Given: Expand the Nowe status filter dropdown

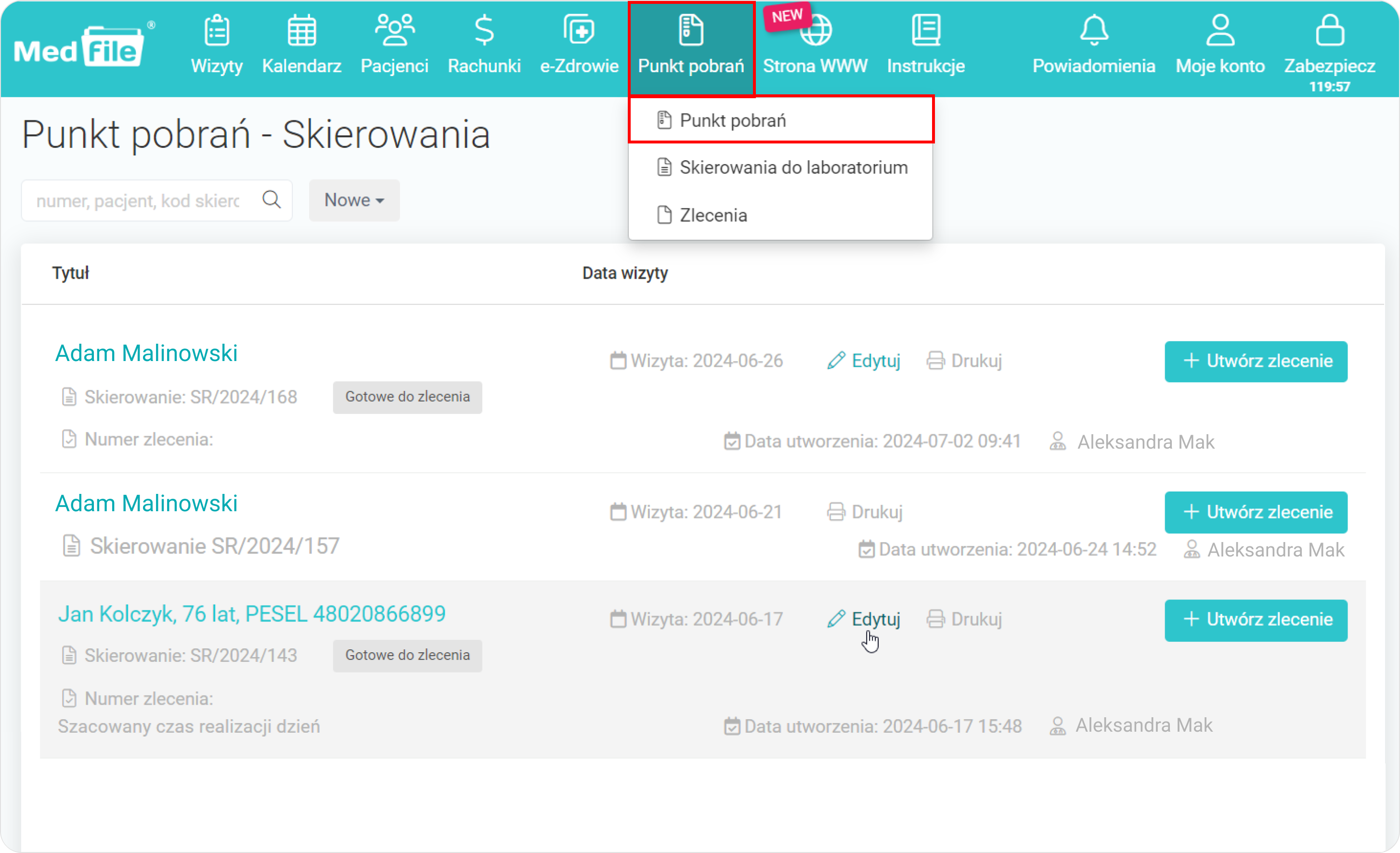Looking at the screenshot, I should coord(354,200).
